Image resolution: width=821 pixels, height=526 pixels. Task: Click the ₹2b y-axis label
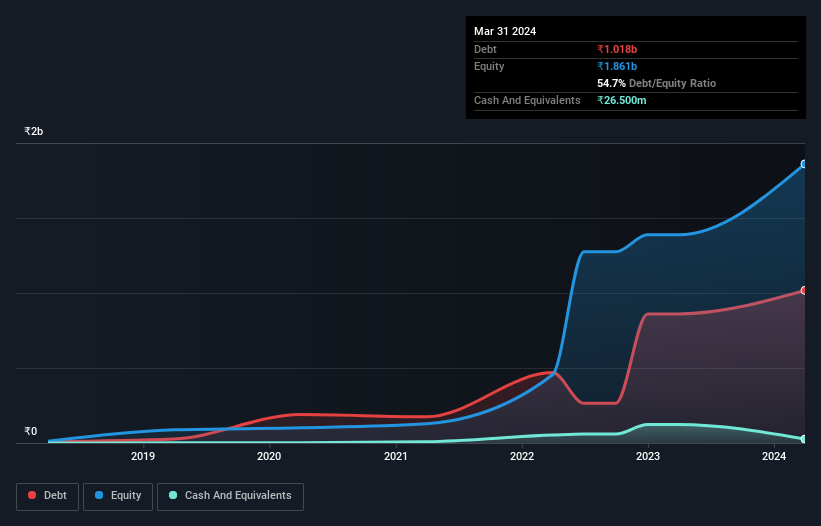34,131
